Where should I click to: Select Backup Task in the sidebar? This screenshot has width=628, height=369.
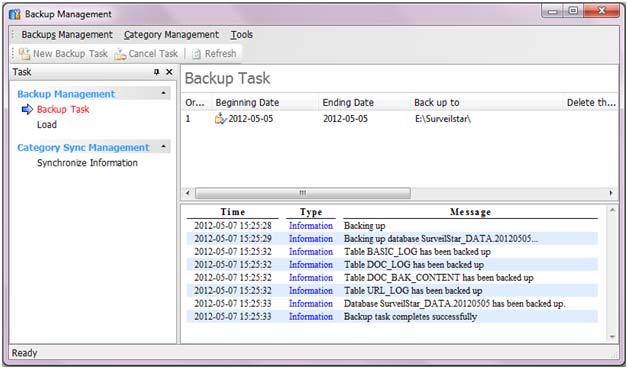(x=63, y=109)
